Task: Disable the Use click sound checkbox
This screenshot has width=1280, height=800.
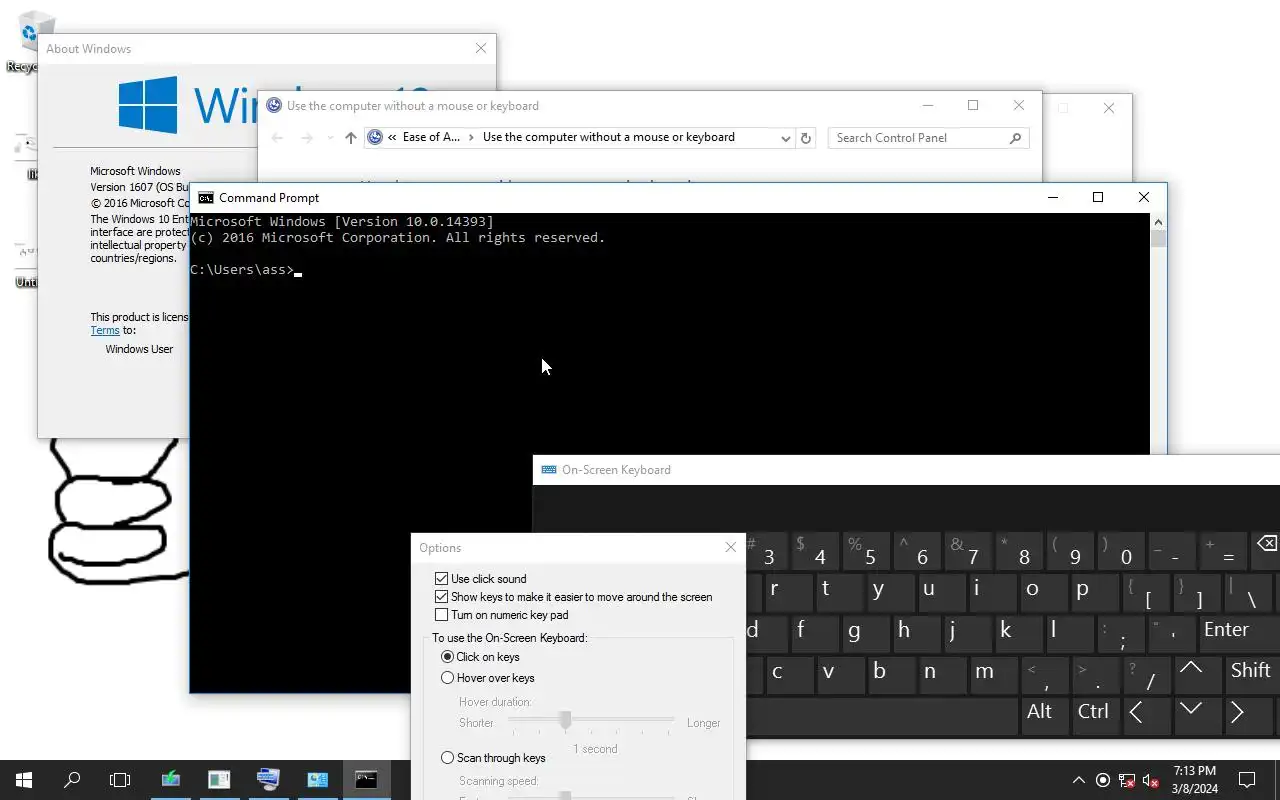Action: pyautogui.click(x=441, y=579)
